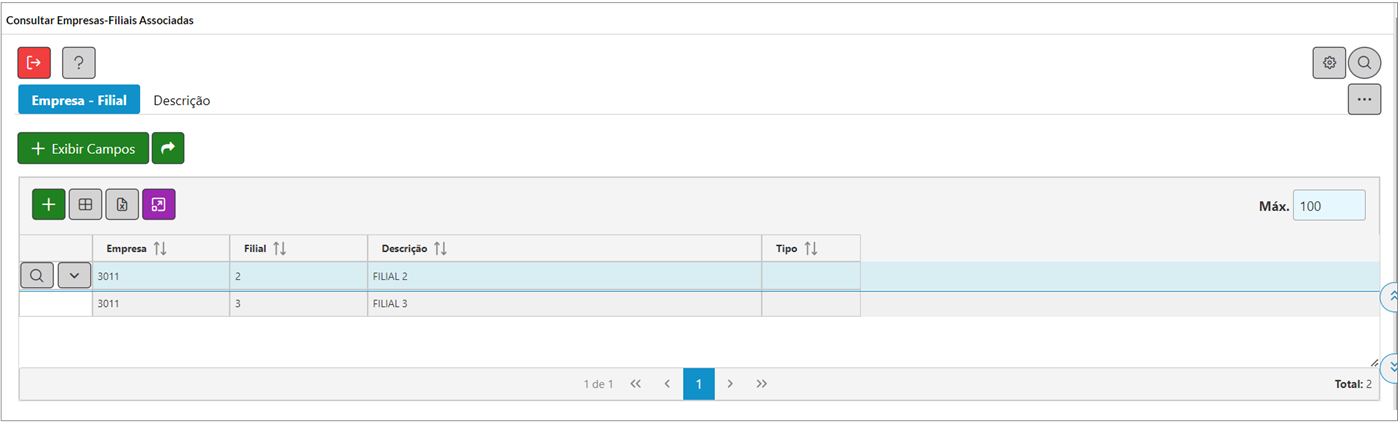Click the round search magnifier button
The image size is (1398, 424).
[x=1364, y=63]
